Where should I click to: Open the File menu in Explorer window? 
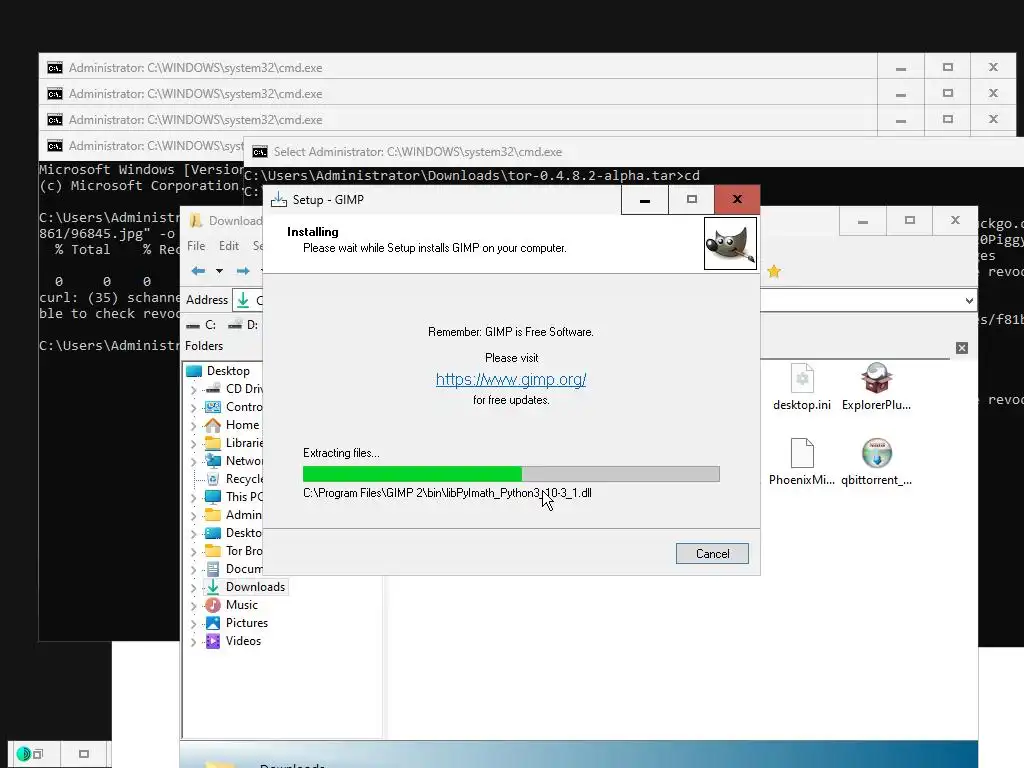pos(196,246)
